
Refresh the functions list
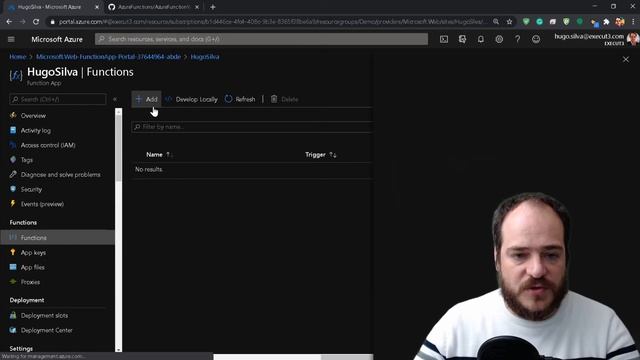[240, 99]
